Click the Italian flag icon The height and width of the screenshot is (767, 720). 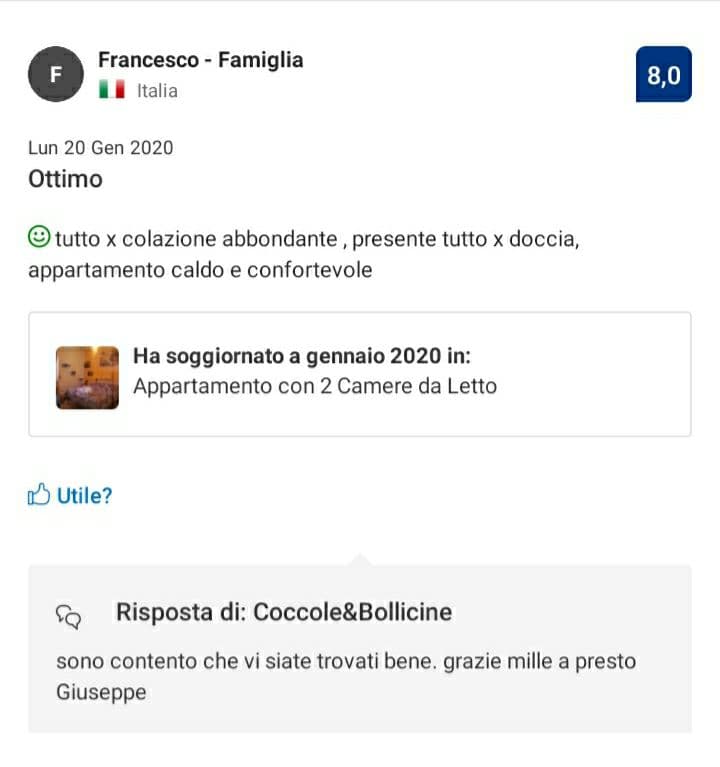pyautogui.click(x=112, y=90)
